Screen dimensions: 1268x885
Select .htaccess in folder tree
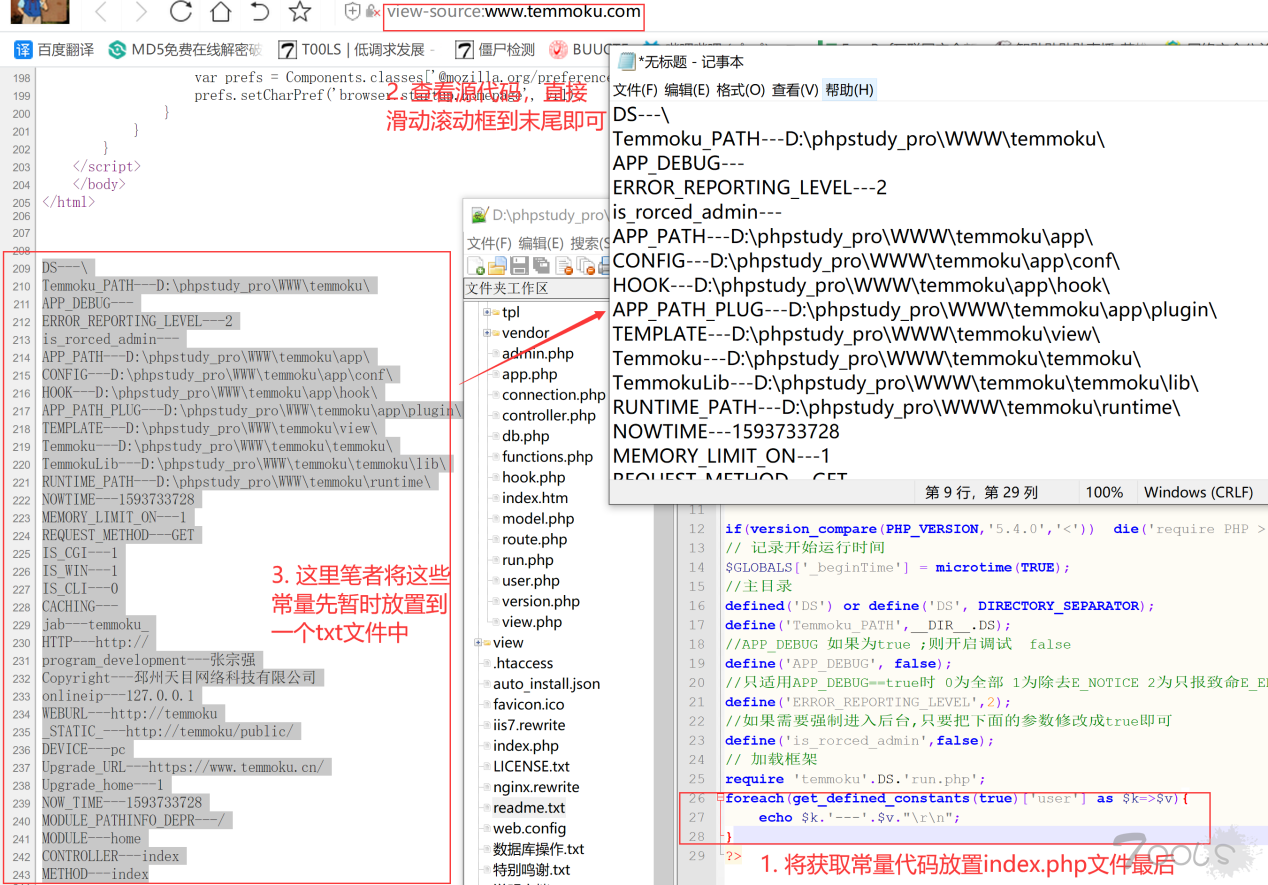(523, 663)
